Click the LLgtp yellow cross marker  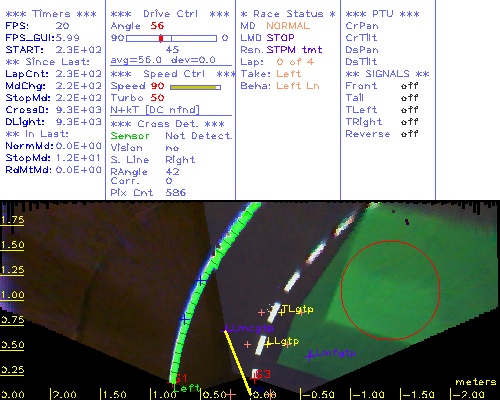268,343
